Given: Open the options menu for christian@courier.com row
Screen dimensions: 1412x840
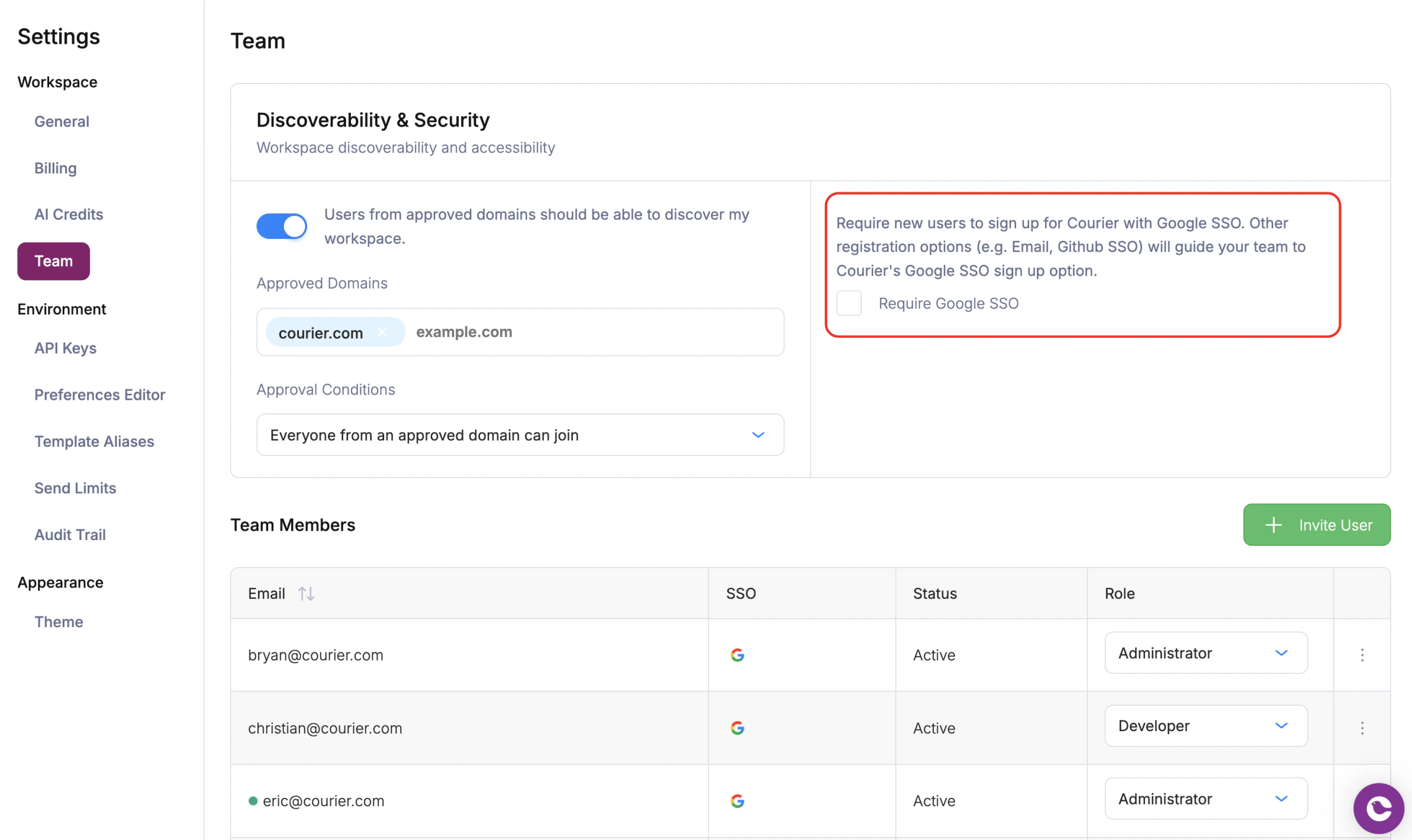Looking at the screenshot, I should click(x=1362, y=728).
